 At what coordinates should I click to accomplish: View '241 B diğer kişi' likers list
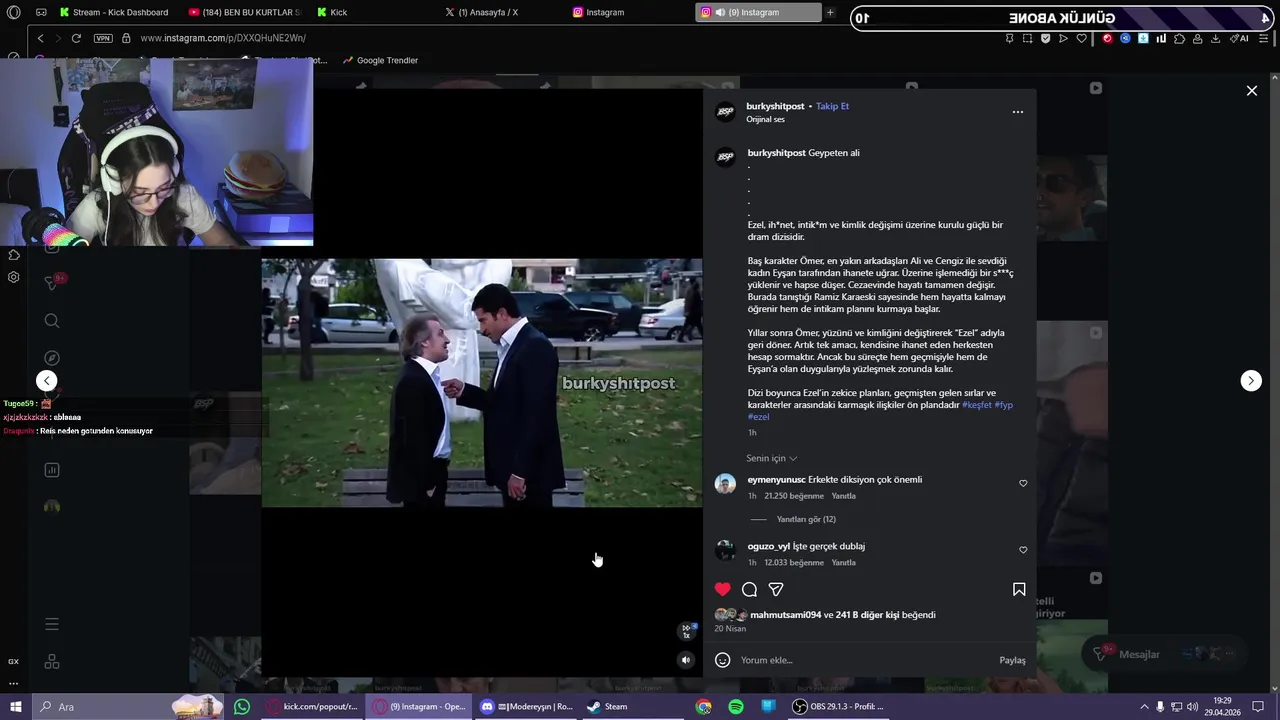tap(867, 615)
